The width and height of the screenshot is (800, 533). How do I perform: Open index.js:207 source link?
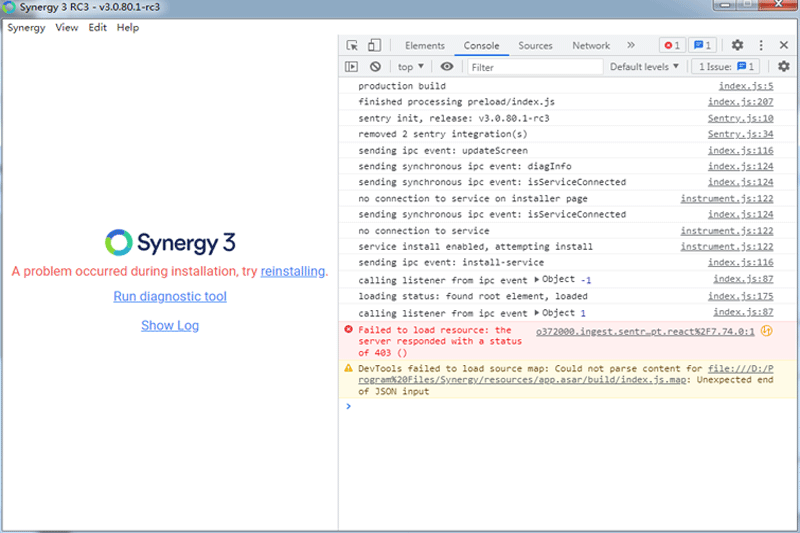pos(740,102)
